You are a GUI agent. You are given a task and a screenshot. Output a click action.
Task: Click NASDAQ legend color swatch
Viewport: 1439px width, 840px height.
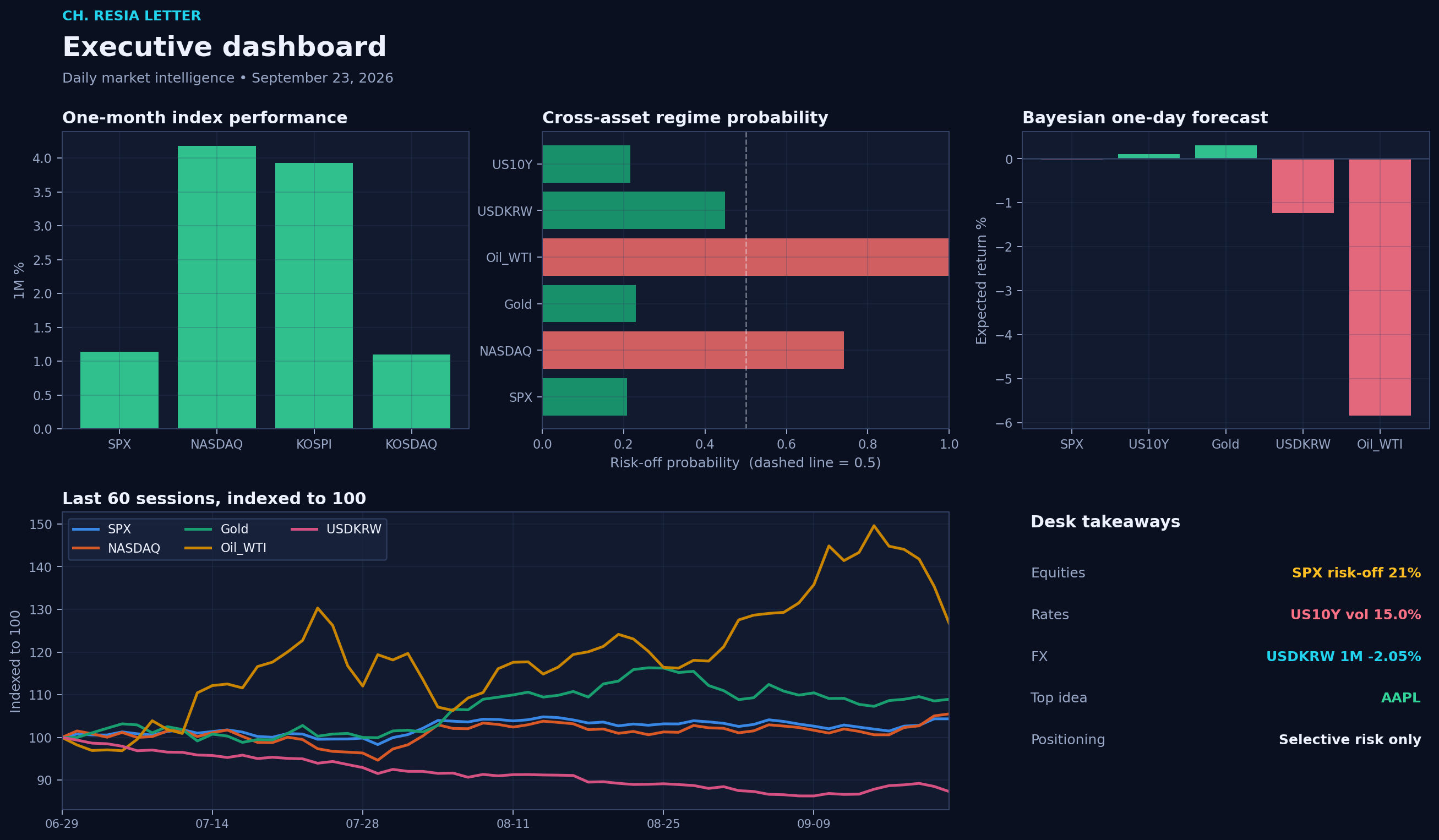point(86,548)
